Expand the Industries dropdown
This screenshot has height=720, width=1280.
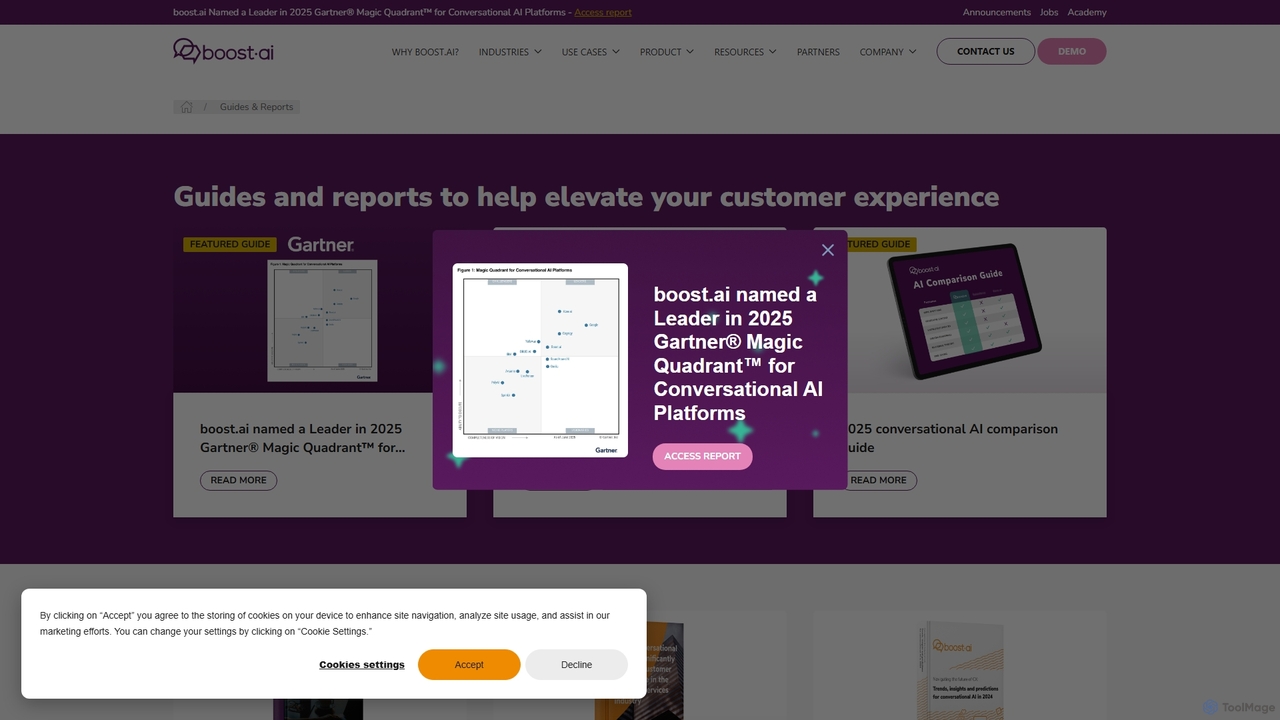[510, 52]
